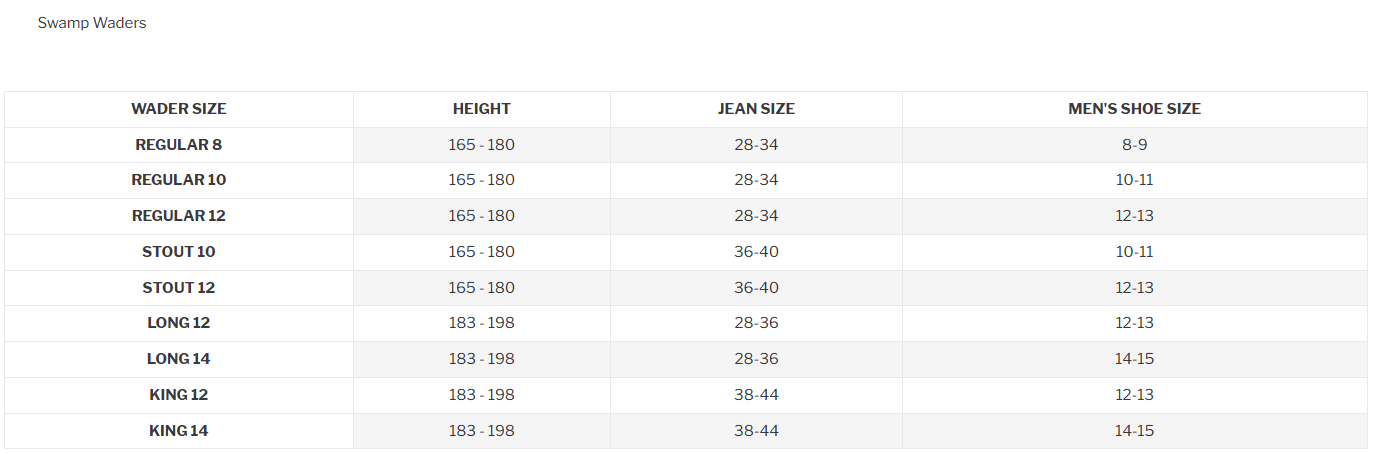Click the JEAN SIZE column header

point(756,109)
